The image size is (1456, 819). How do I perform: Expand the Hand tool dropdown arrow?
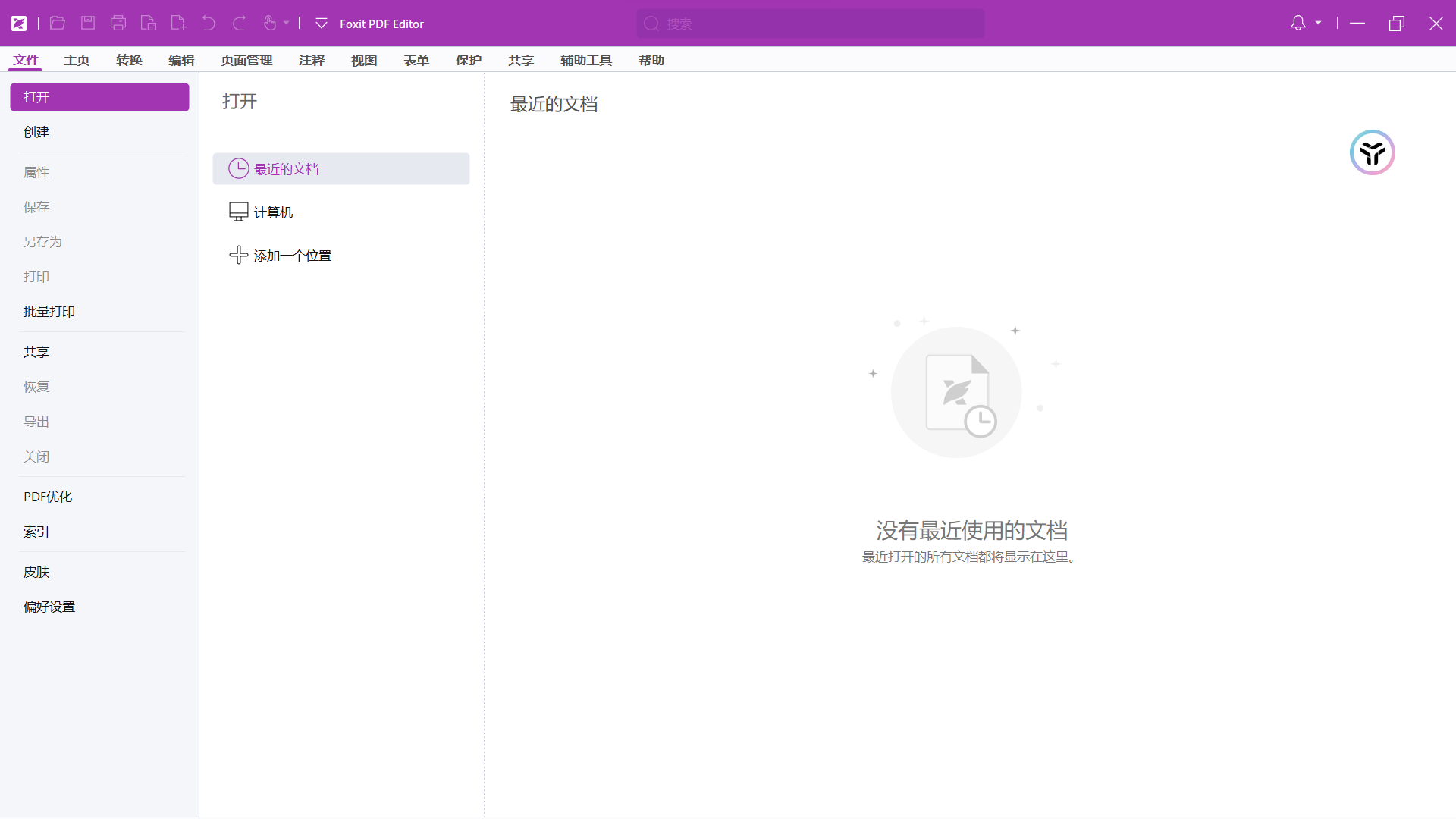click(x=286, y=24)
